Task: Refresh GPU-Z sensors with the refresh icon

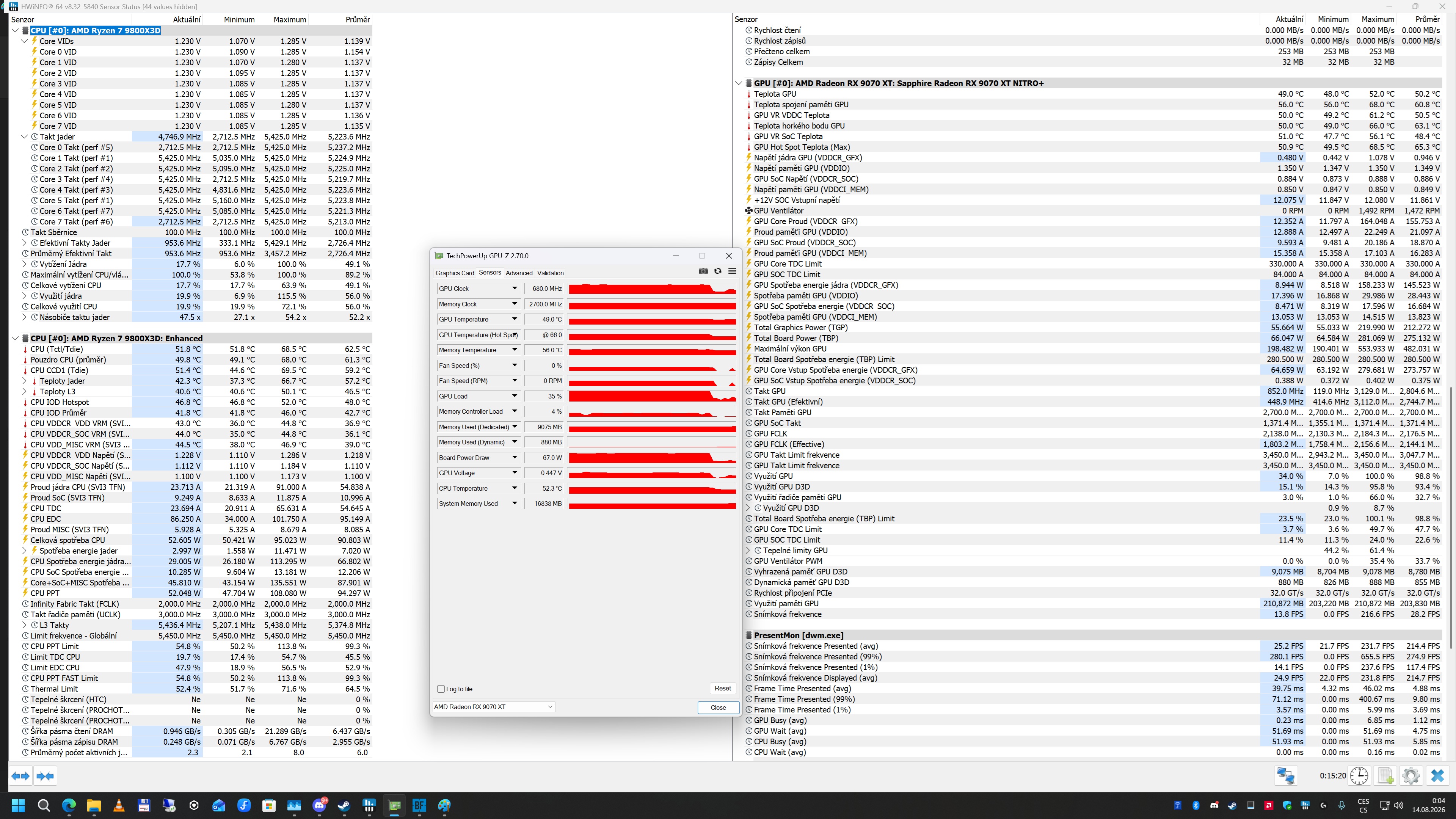Action: pyautogui.click(x=718, y=271)
